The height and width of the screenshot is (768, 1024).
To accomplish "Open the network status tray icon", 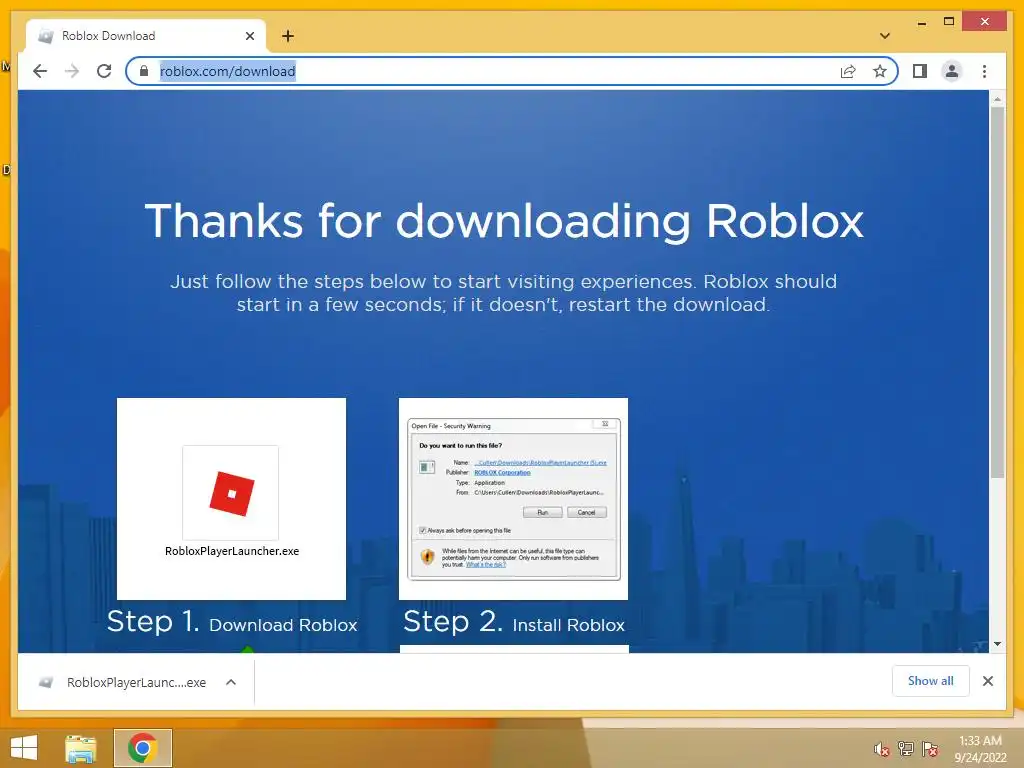I will 906,749.
